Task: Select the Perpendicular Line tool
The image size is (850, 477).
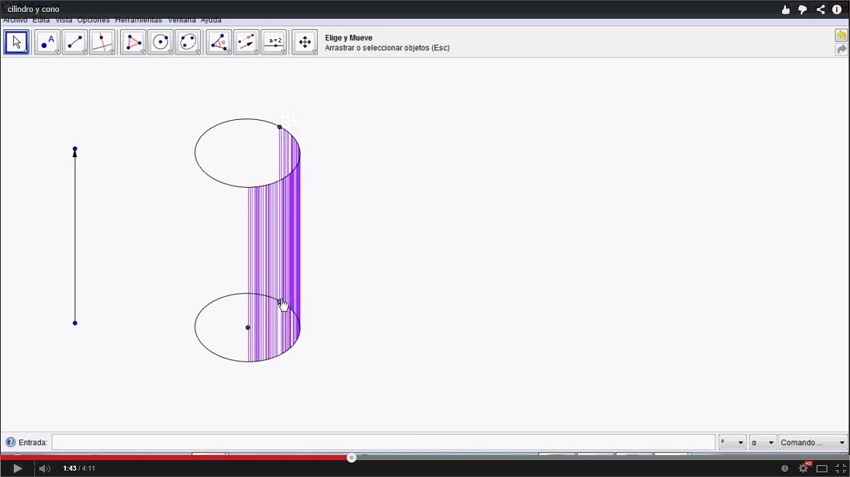Action: (102, 42)
